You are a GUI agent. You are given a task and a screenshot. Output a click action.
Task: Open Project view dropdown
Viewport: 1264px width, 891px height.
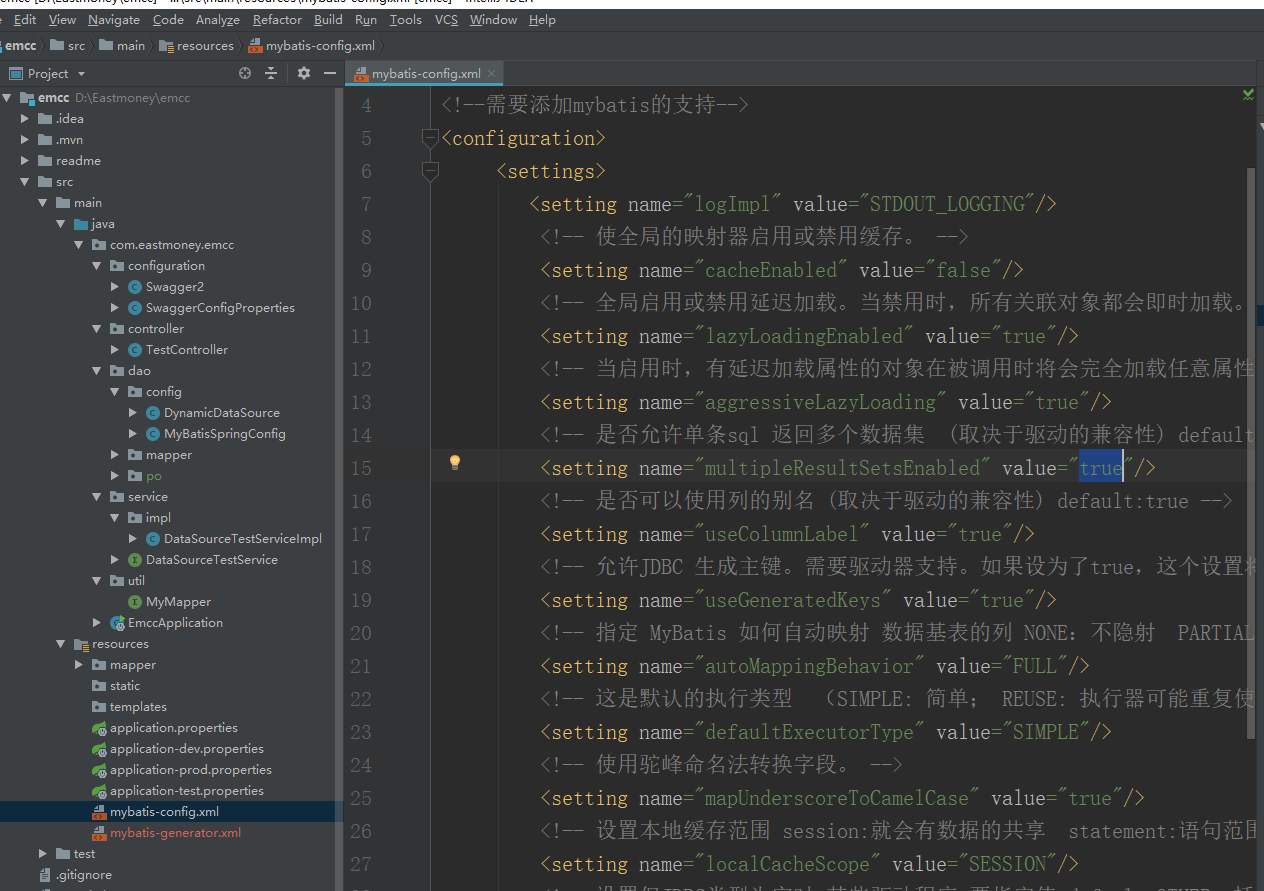pyautogui.click(x=81, y=74)
